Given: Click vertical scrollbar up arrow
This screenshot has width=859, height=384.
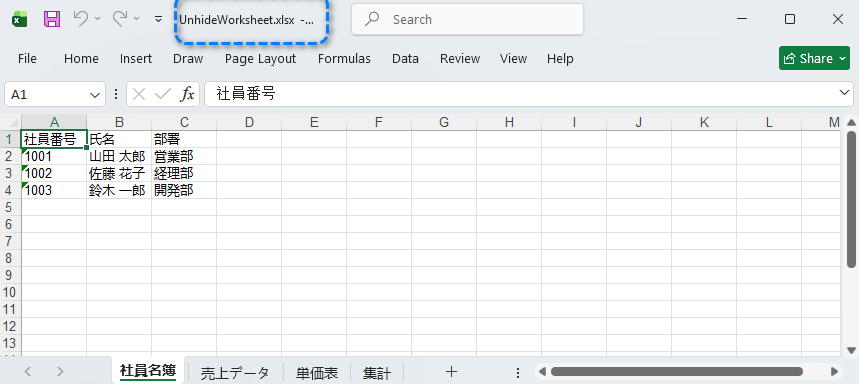Looking at the screenshot, I should point(851,122).
